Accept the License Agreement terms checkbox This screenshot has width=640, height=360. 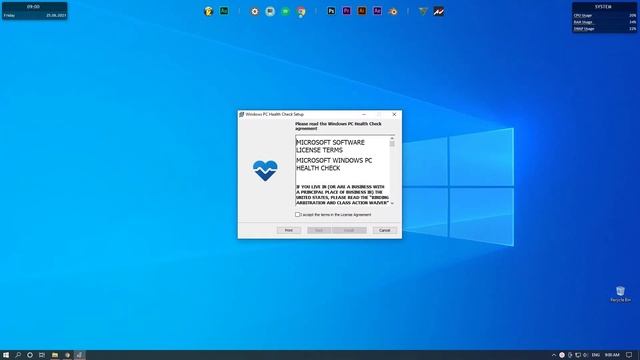(298, 214)
